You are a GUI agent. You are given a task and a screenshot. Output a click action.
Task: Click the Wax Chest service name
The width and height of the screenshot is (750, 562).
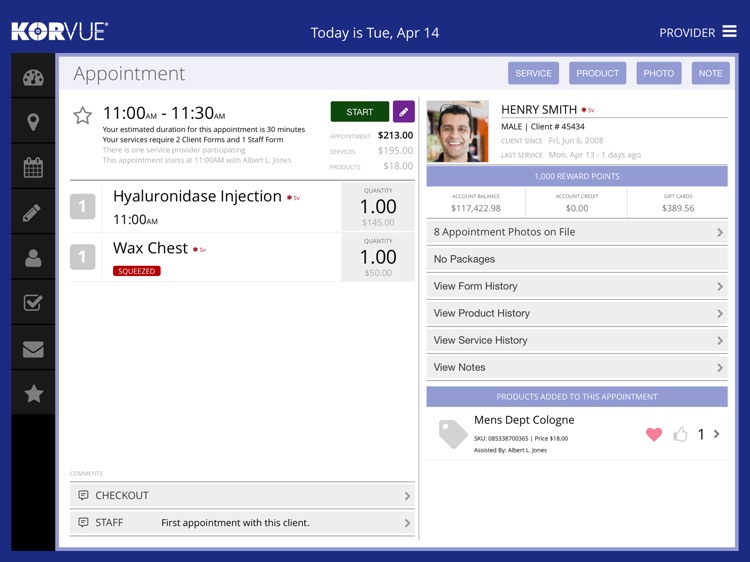[150, 248]
